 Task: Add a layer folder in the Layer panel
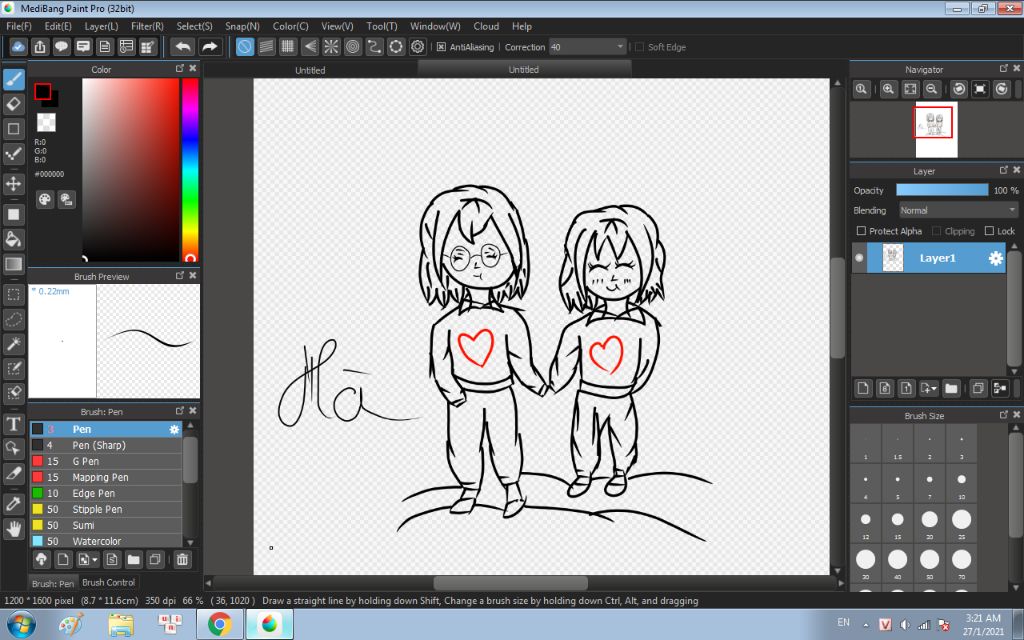tap(952, 389)
